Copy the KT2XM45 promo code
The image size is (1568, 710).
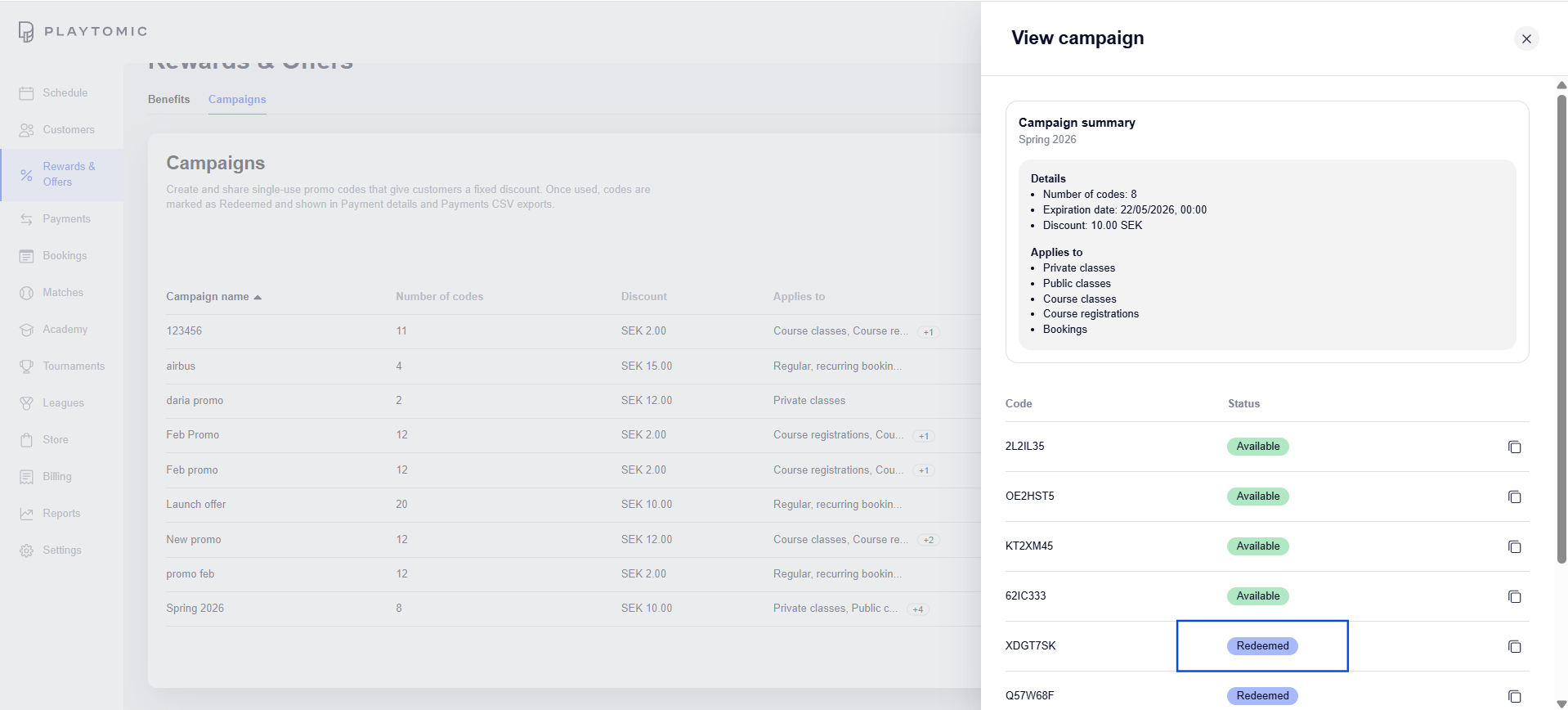pyautogui.click(x=1514, y=546)
